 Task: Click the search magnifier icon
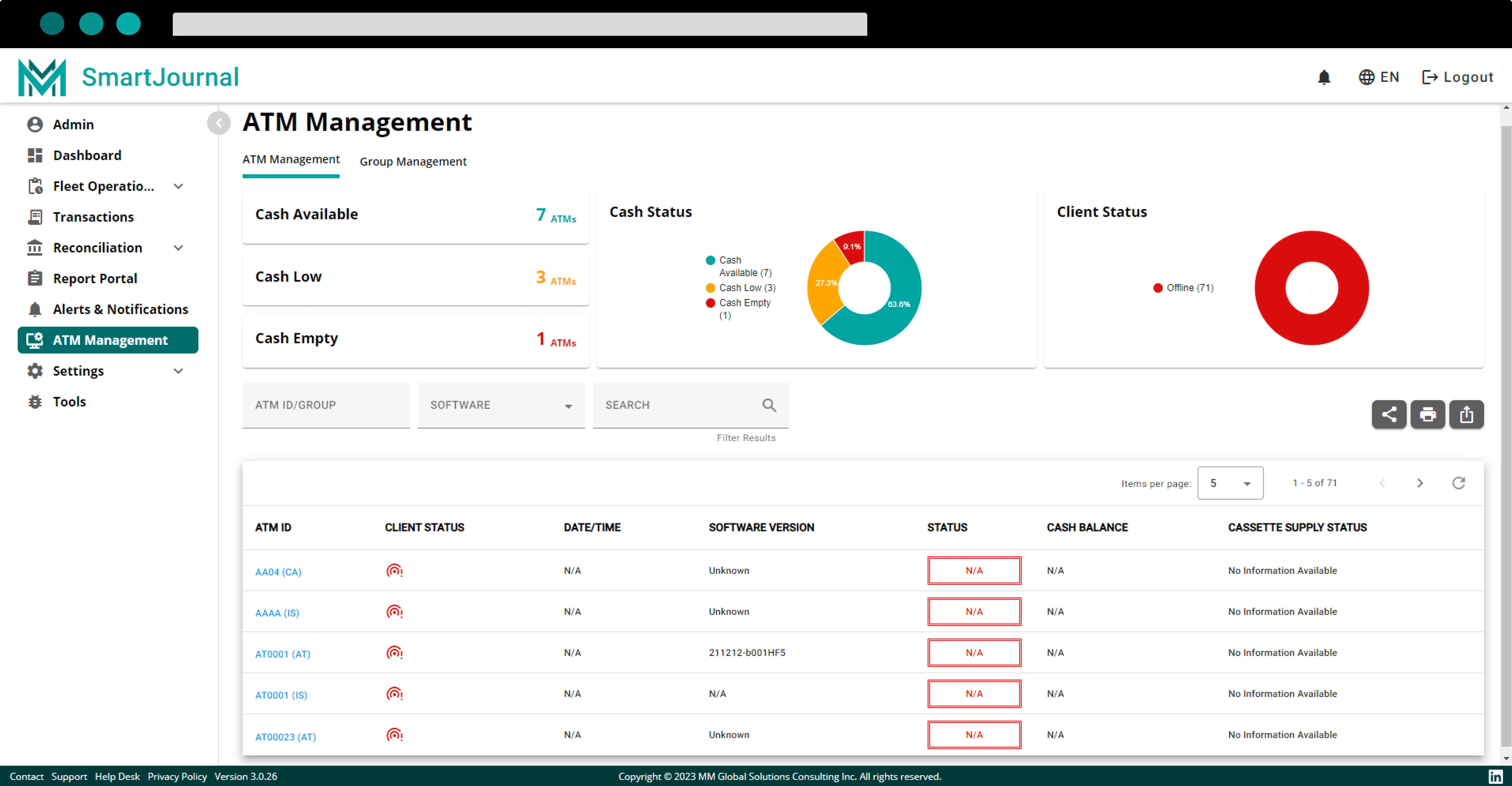(769, 405)
